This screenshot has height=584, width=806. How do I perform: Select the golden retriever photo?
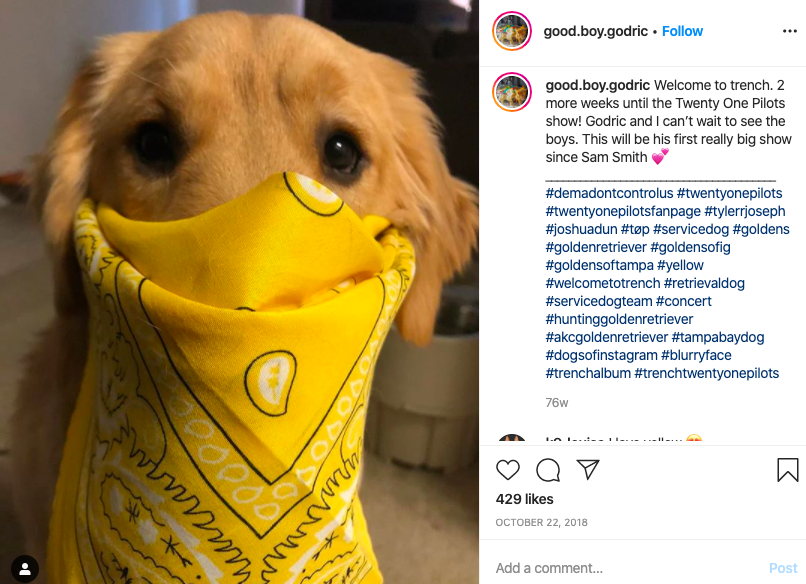239,292
